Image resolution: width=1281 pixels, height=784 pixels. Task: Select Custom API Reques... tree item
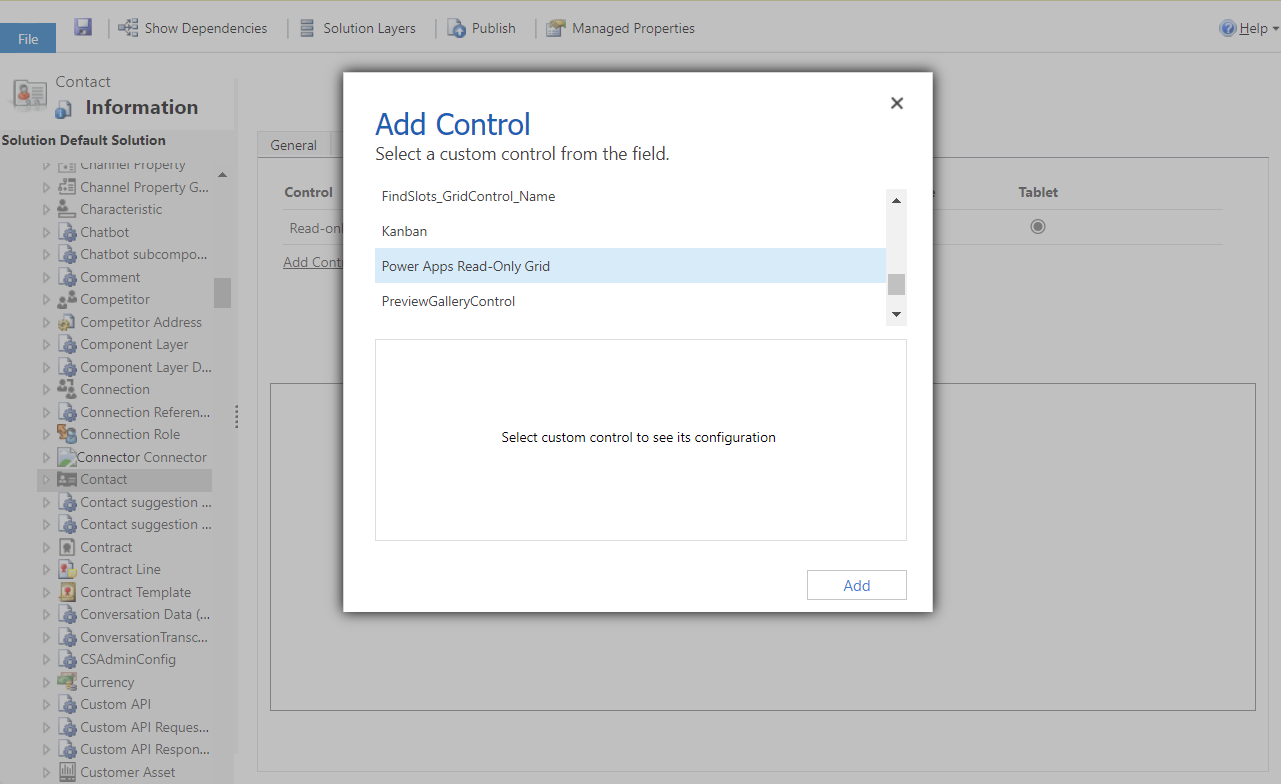click(145, 727)
